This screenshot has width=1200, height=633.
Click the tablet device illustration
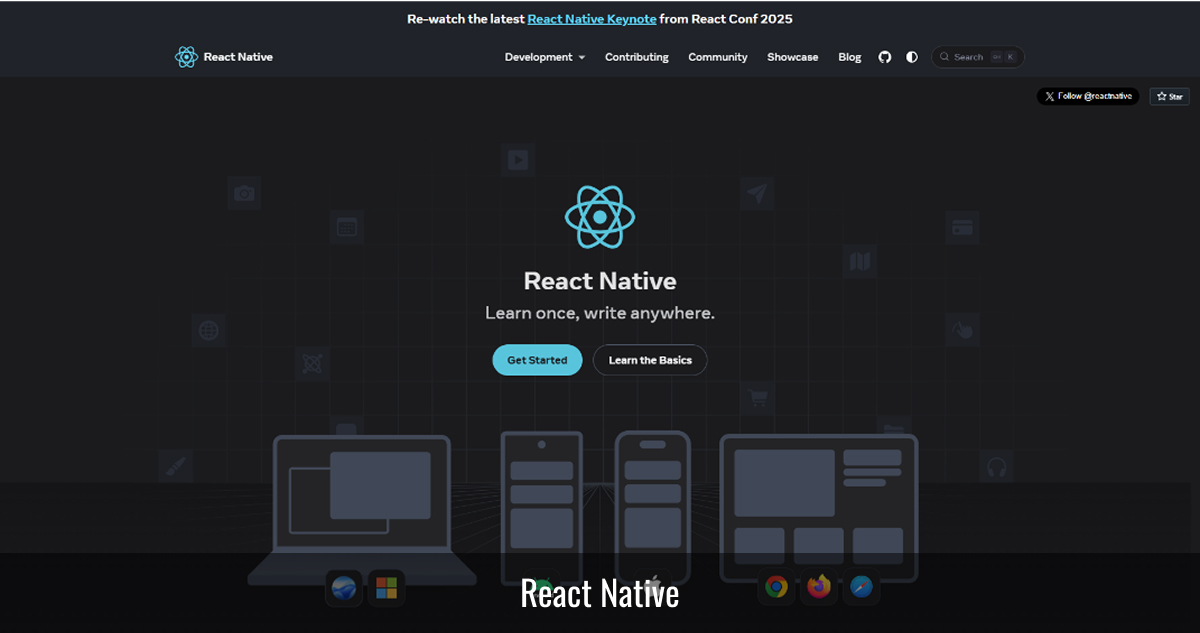click(x=819, y=508)
